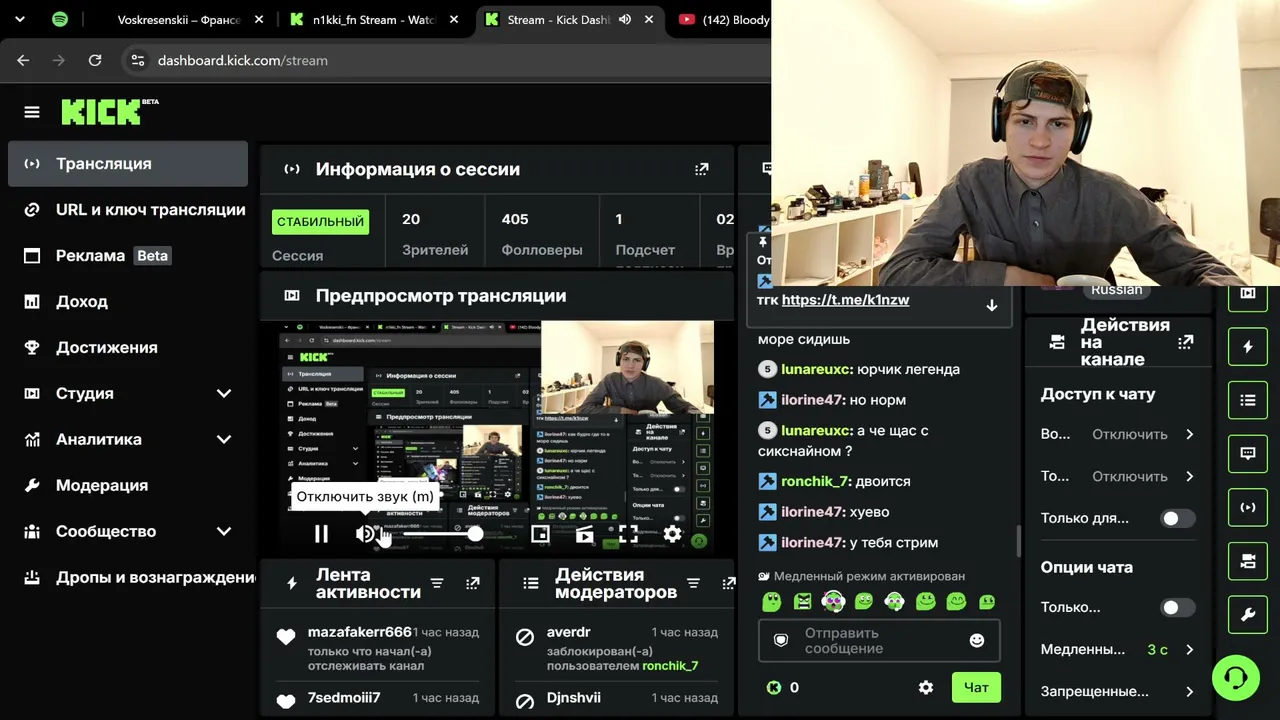Insert the last green emote in the row
Screen dimensions: 1280x720
point(987,601)
